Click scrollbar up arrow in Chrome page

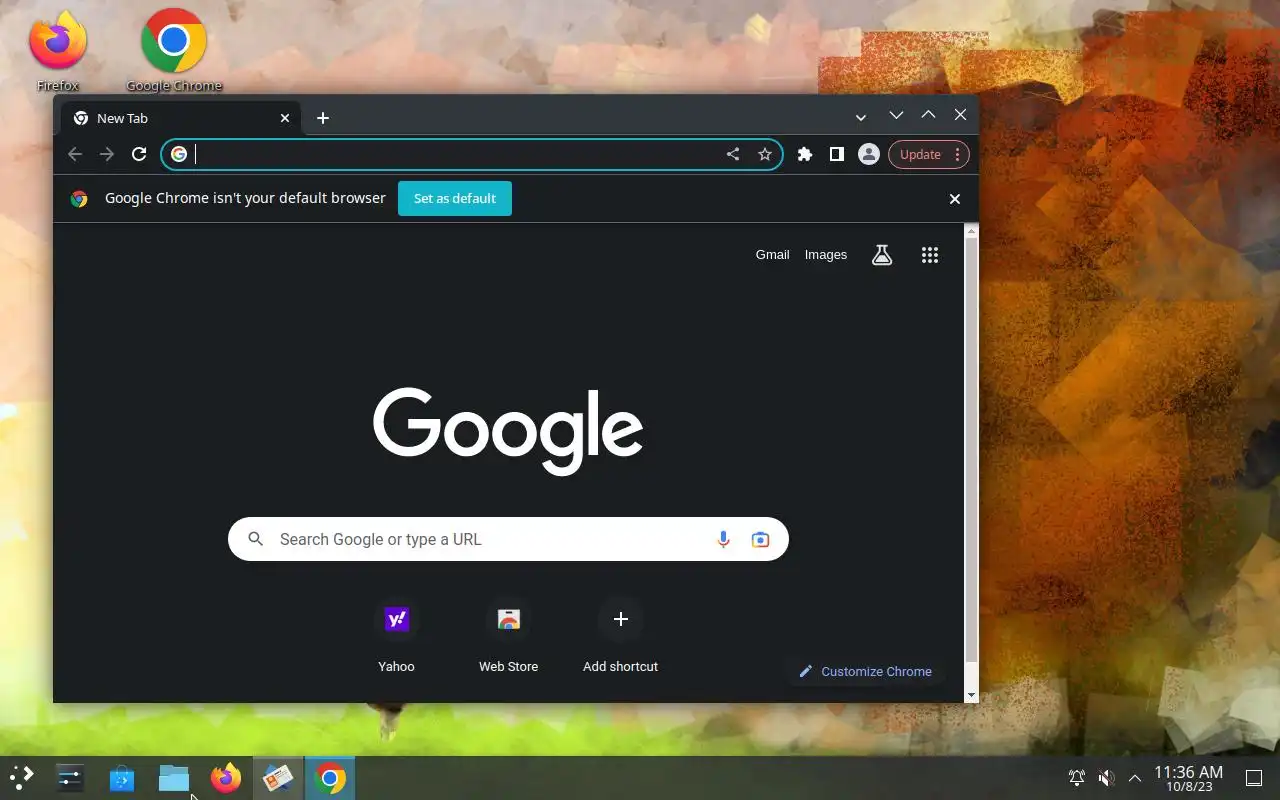pyautogui.click(x=971, y=231)
